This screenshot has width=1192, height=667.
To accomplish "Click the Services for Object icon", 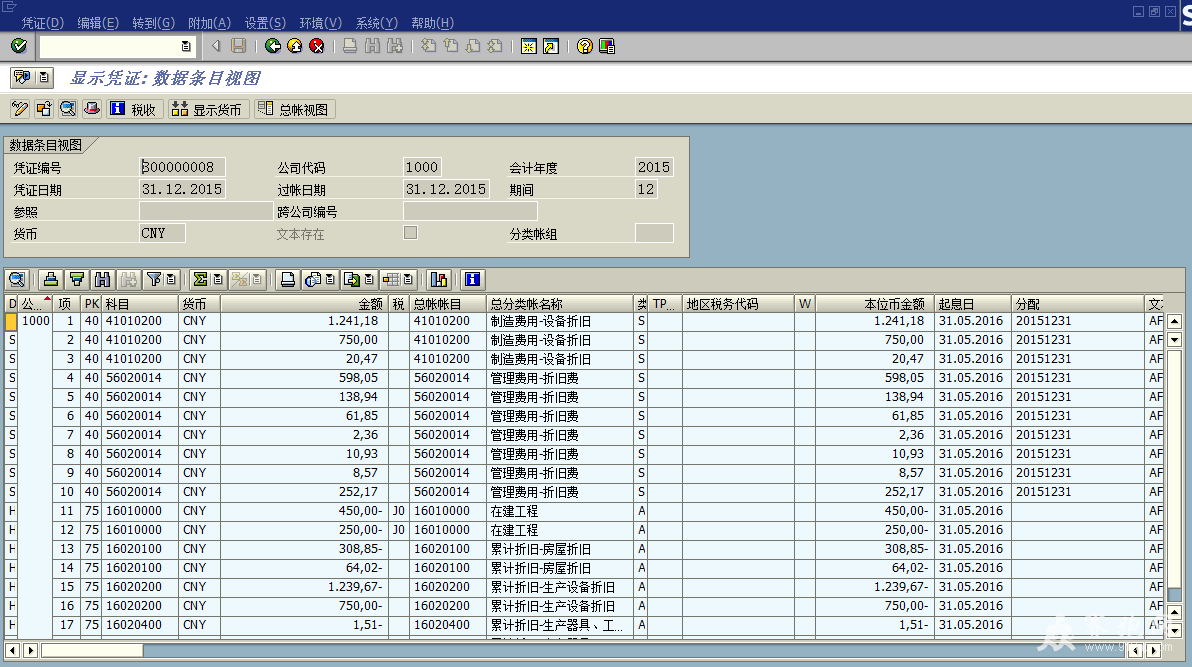I will coord(21,77).
